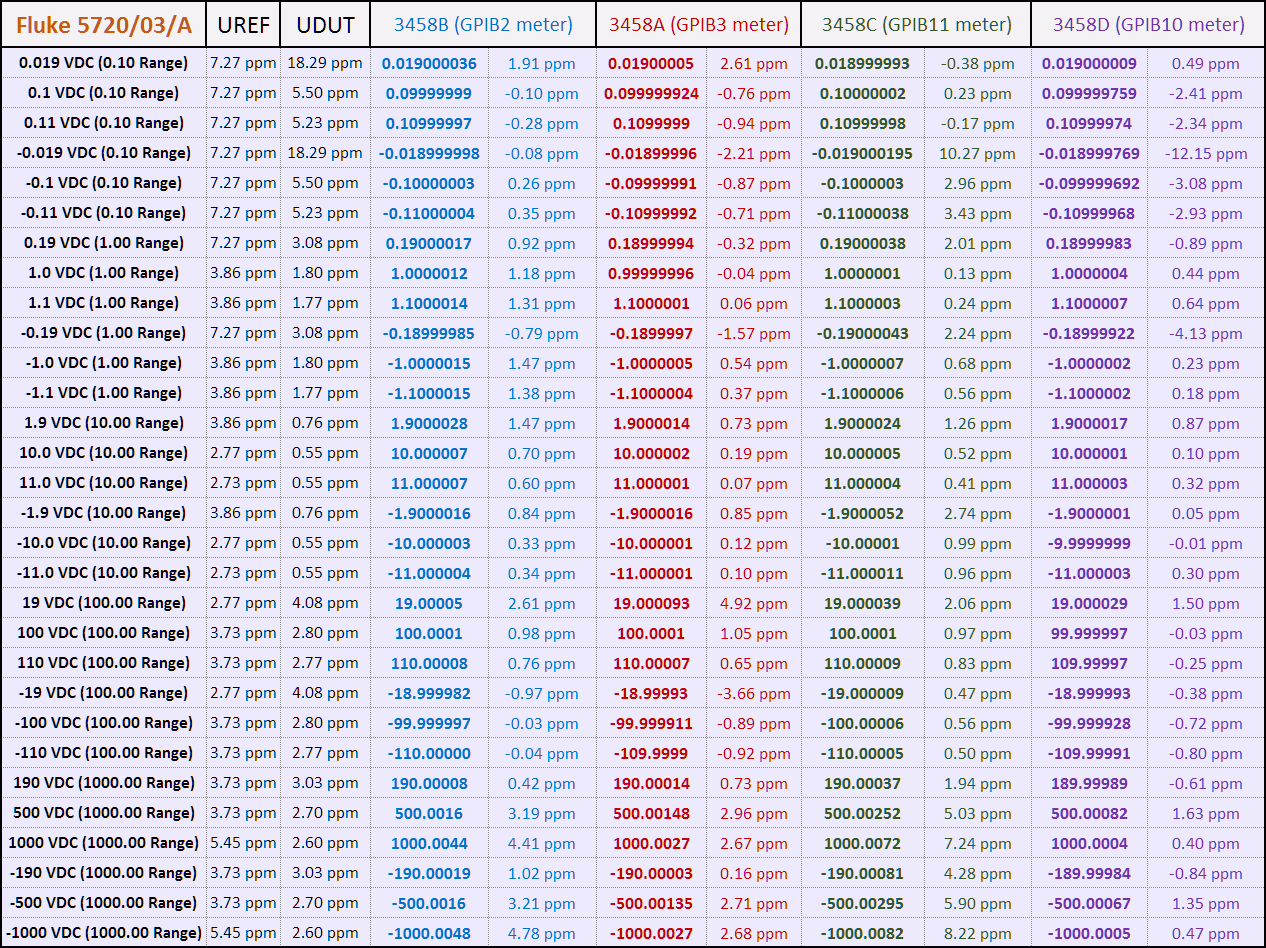The width and height of the screenshot is (1266, 948).
Task: Select the 3458A reading 0.099999924
Action: (651, 94)
